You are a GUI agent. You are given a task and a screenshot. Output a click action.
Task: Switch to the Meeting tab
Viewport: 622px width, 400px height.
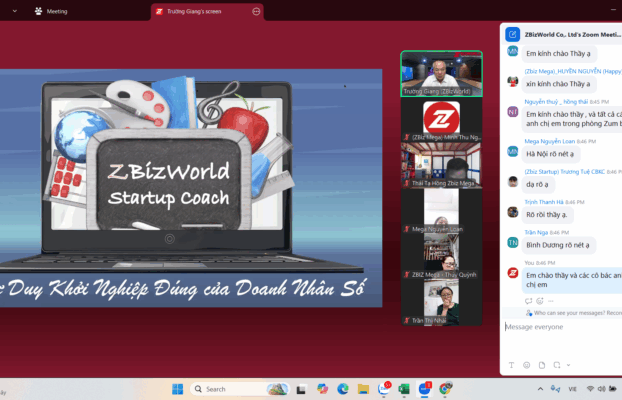[x=51, y=12]
